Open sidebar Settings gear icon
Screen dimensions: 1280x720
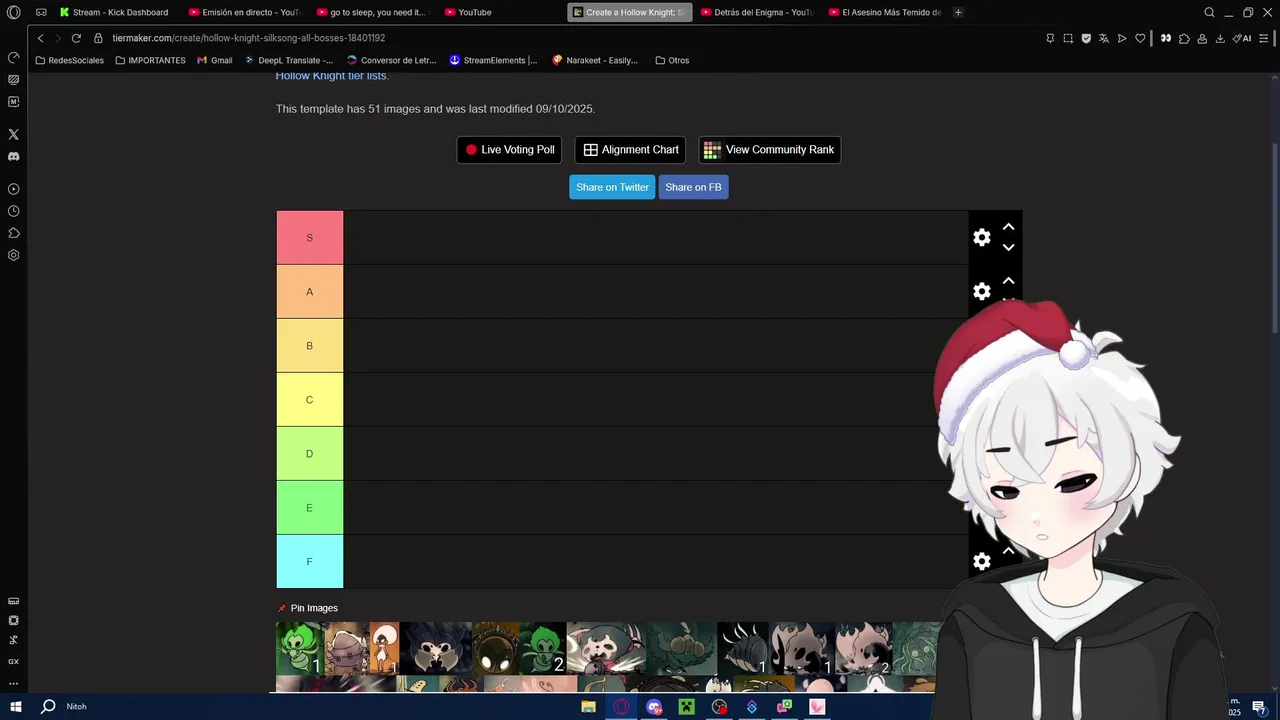[x=13, y=255]
